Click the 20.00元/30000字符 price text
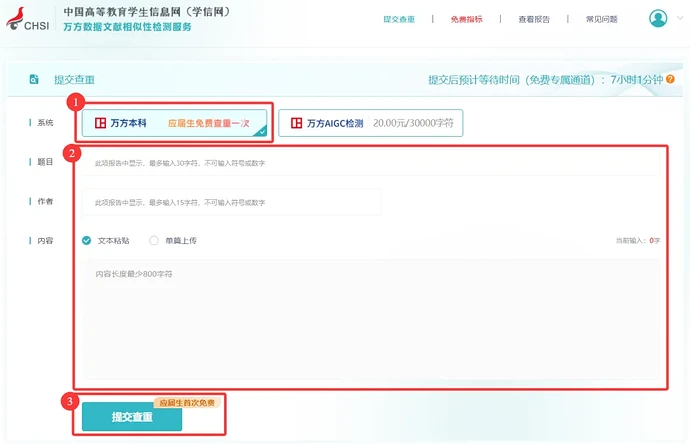Image resolution: width=690 pixels, height=444 pixels. coord(413,123)
